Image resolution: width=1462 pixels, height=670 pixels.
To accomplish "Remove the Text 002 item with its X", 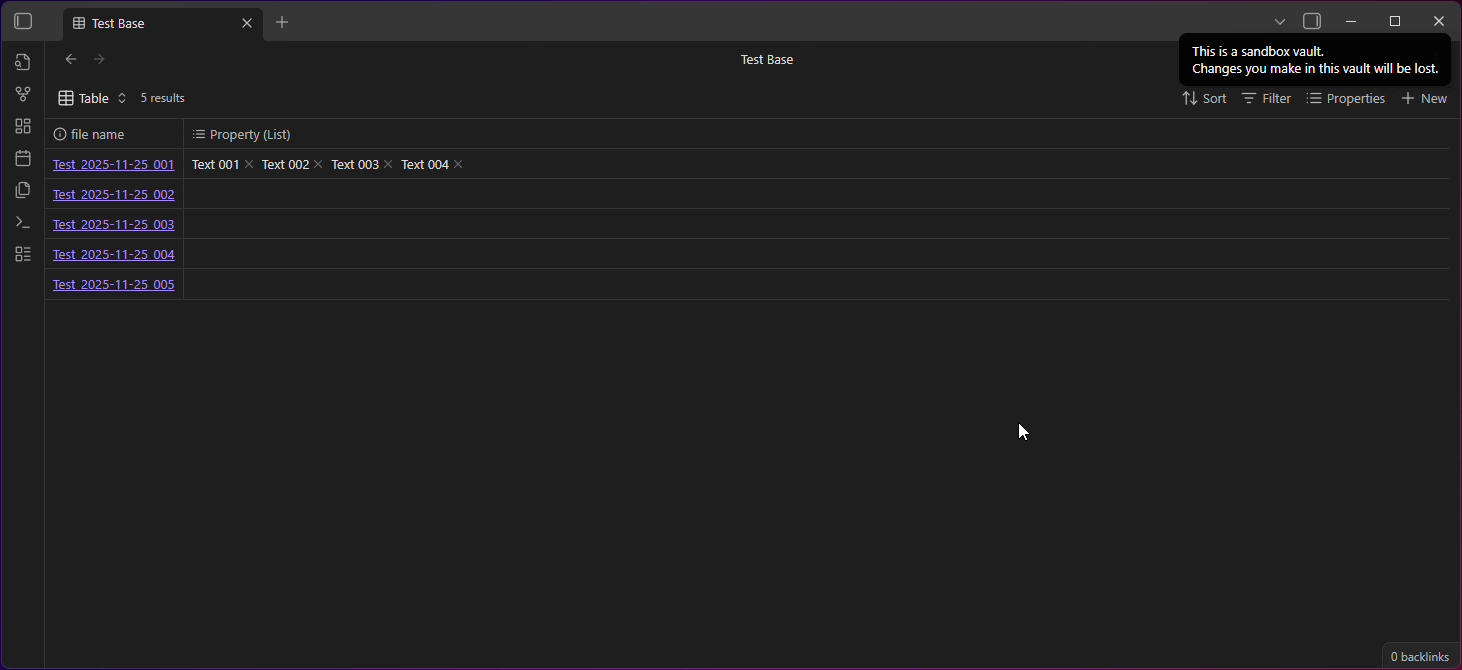I will pos(317,163).
